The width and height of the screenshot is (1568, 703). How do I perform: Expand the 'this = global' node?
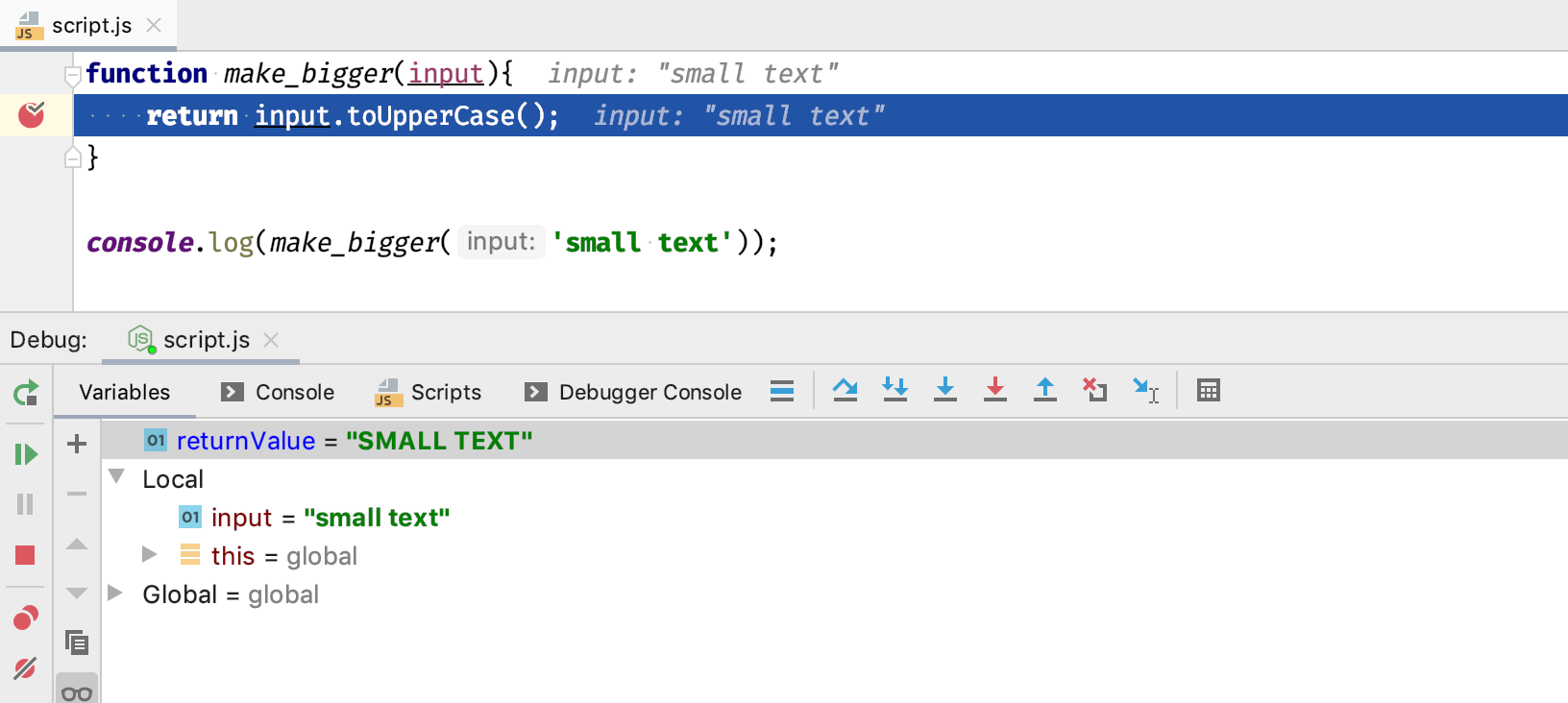149,555
